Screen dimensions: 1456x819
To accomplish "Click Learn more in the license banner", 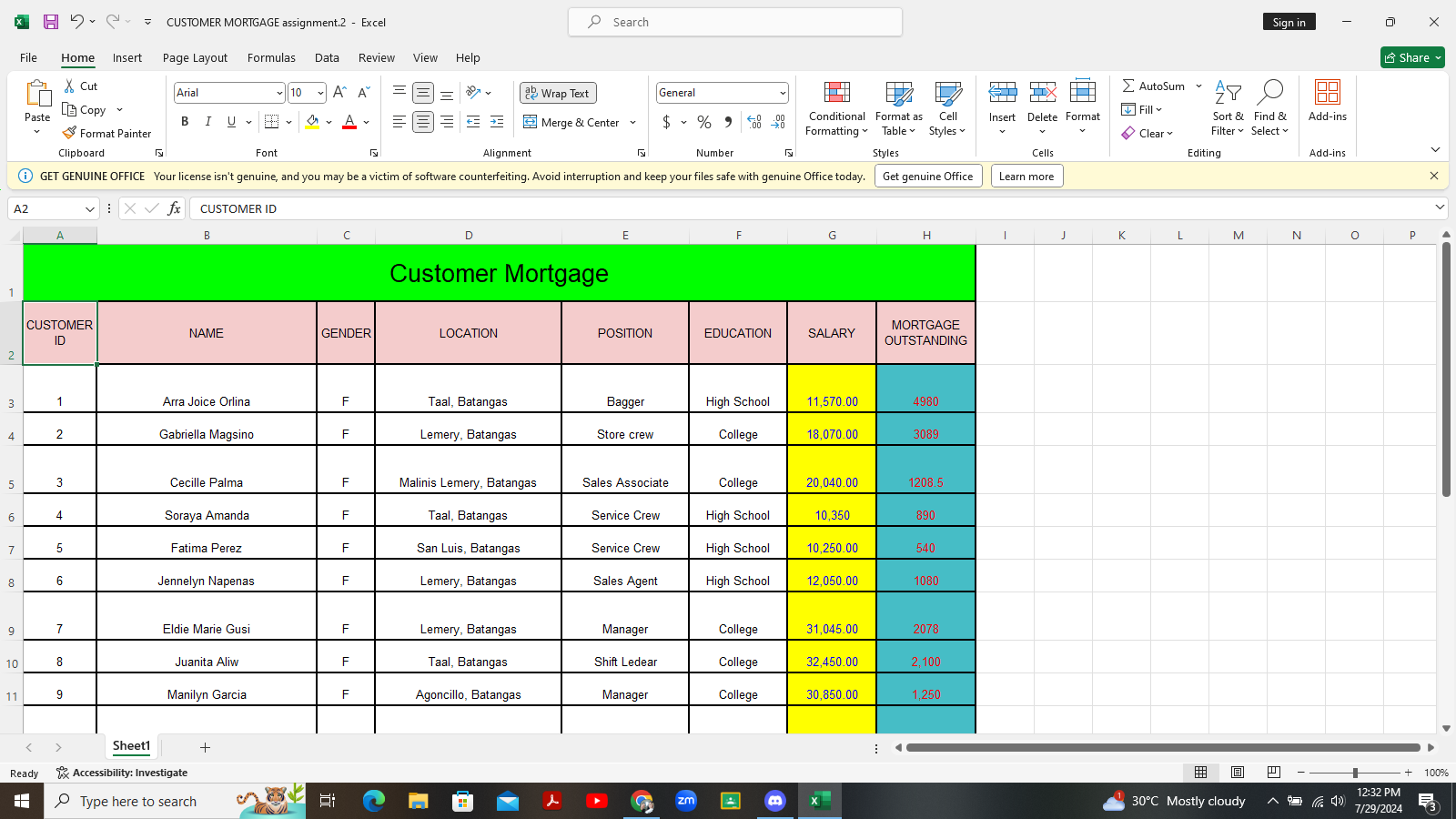I will tap(1026, 176).
